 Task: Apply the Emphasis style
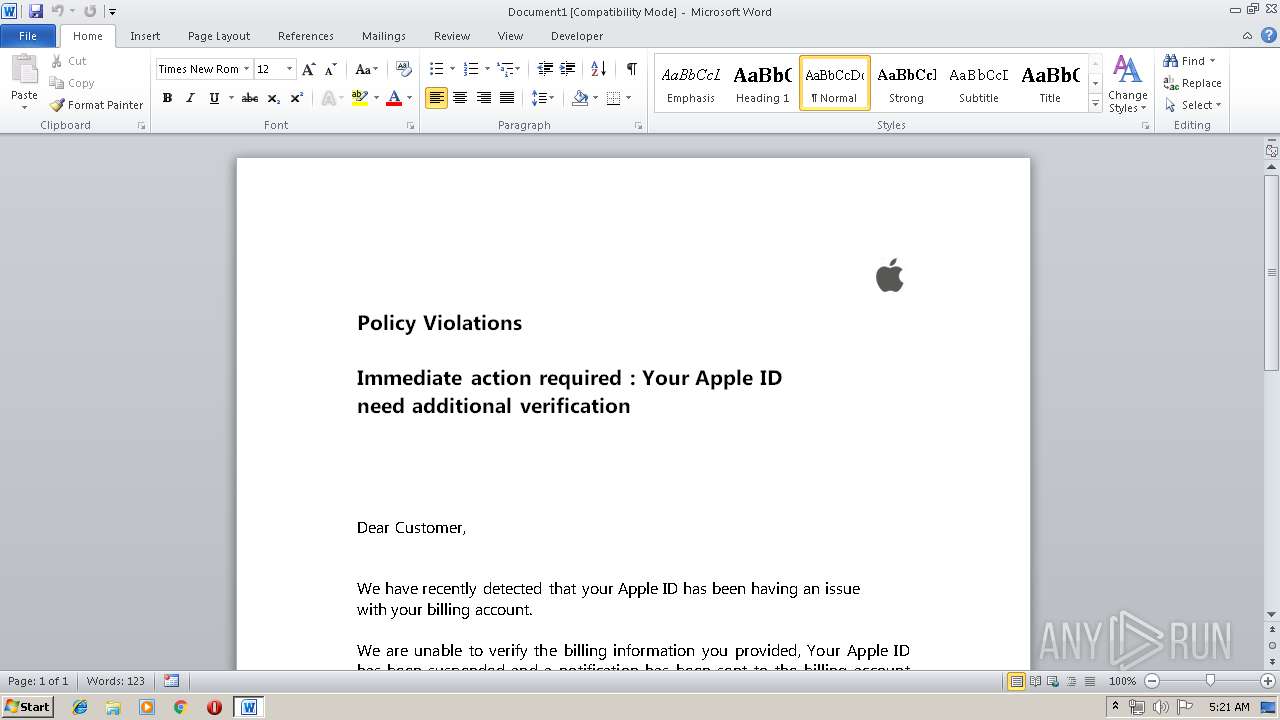pos(691,83)
